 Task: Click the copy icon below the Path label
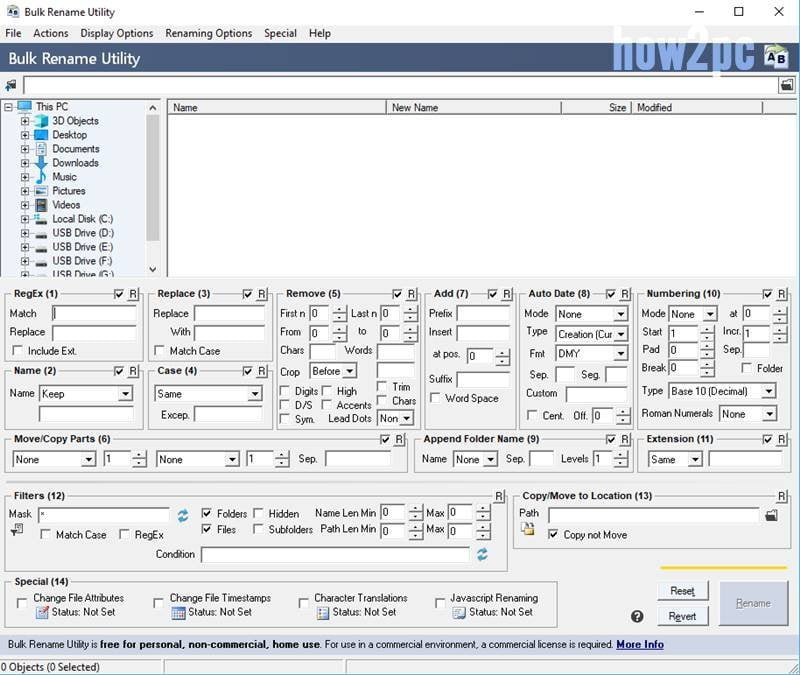(x=528, y=529)
